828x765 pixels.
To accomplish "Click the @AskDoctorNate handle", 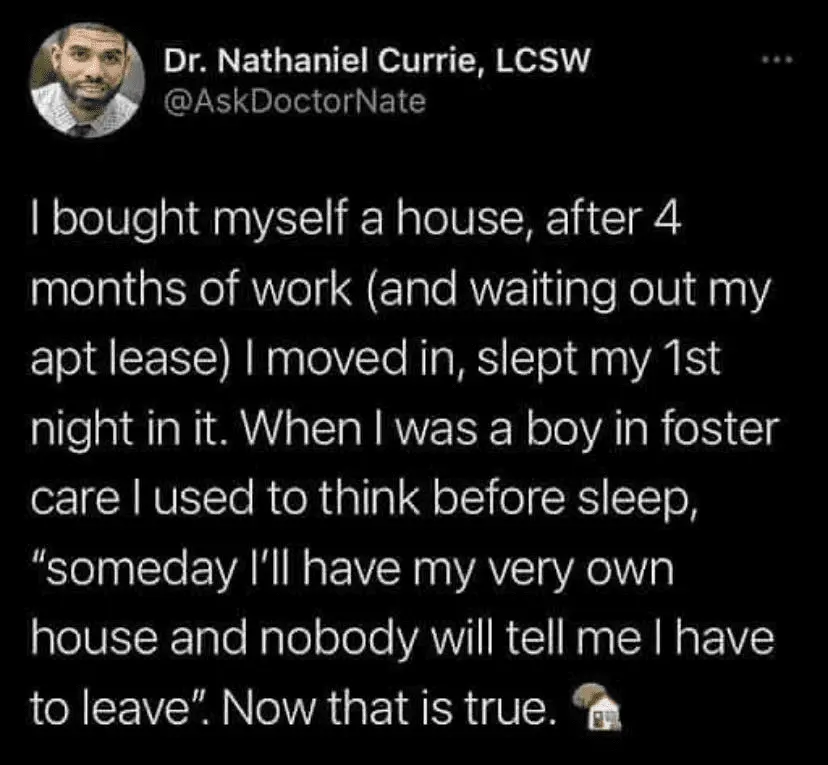I will [294, 101].
